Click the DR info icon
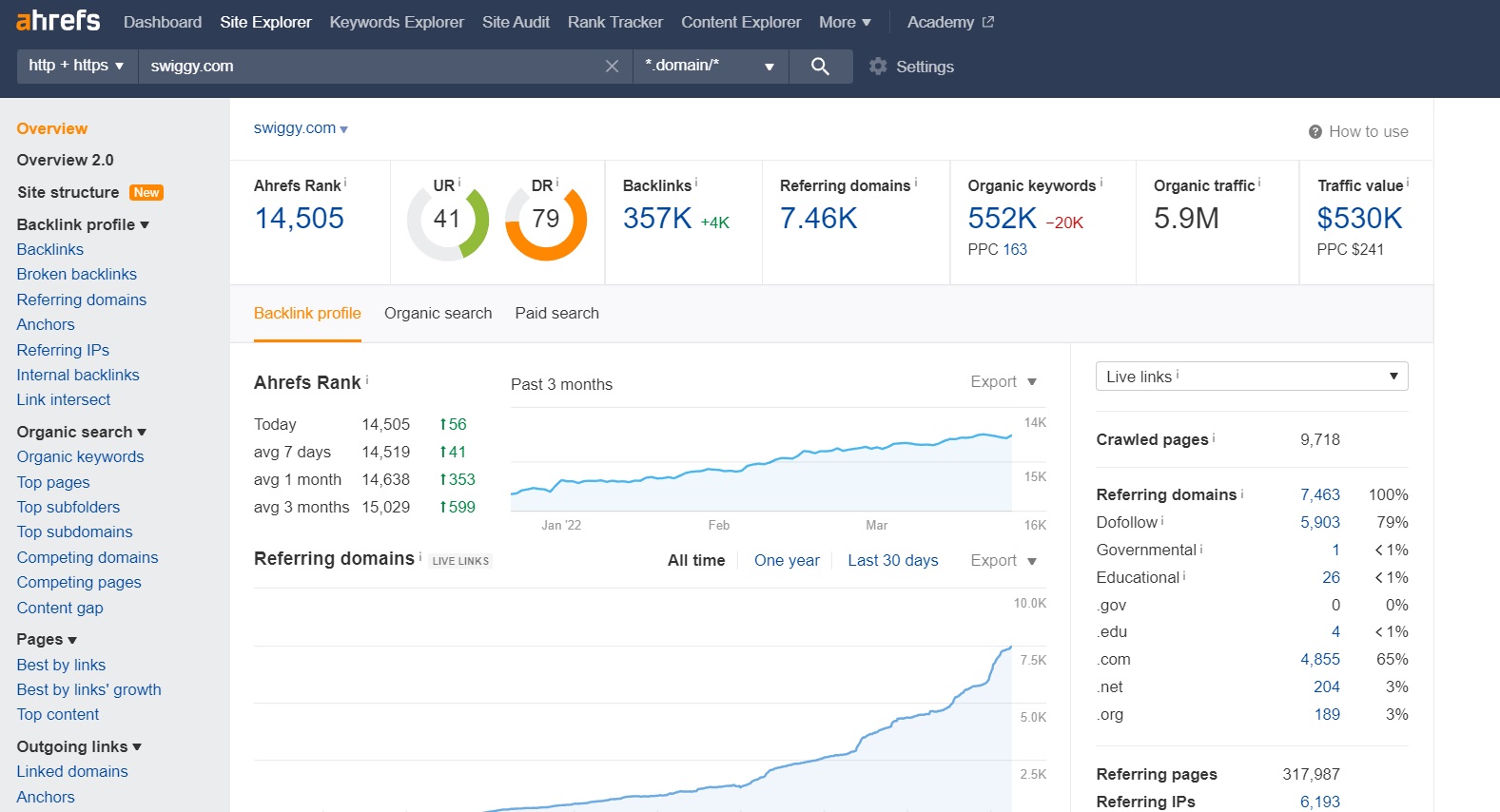This screenshot has height=812, width=1500. [557, 182]
